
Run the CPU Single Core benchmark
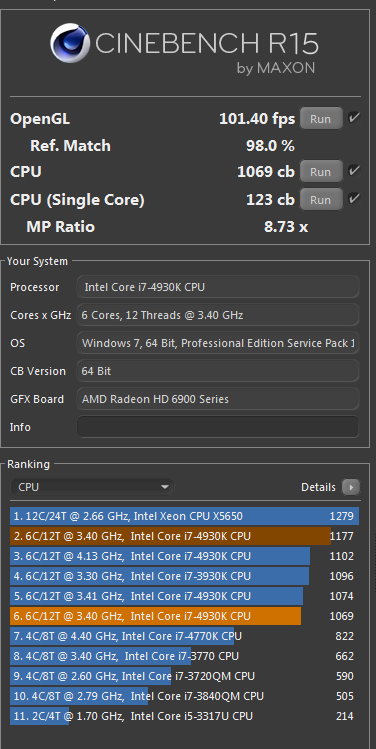(x=321, y=200)
